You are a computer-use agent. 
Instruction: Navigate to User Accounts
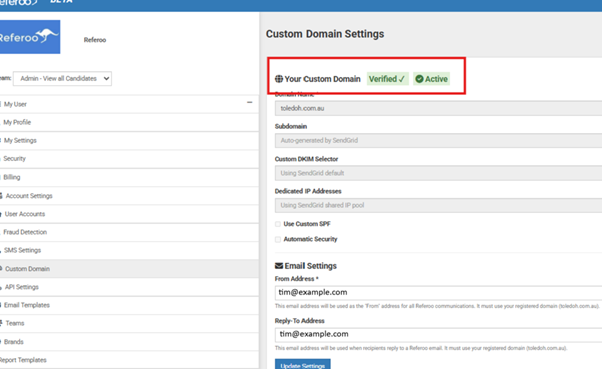click(x=129, y=214)
